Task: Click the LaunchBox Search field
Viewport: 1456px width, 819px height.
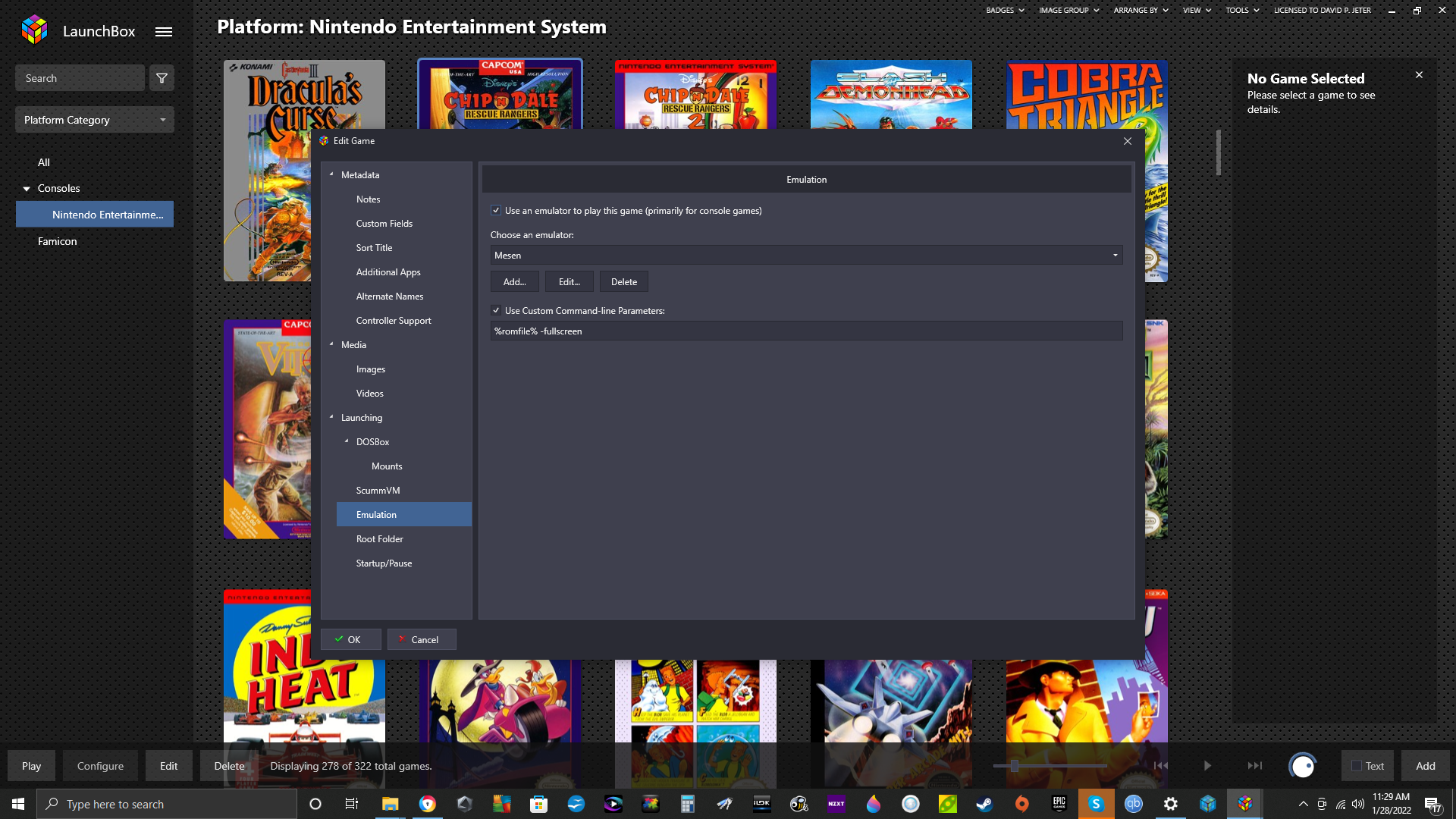Action: [x=80, y=78]
